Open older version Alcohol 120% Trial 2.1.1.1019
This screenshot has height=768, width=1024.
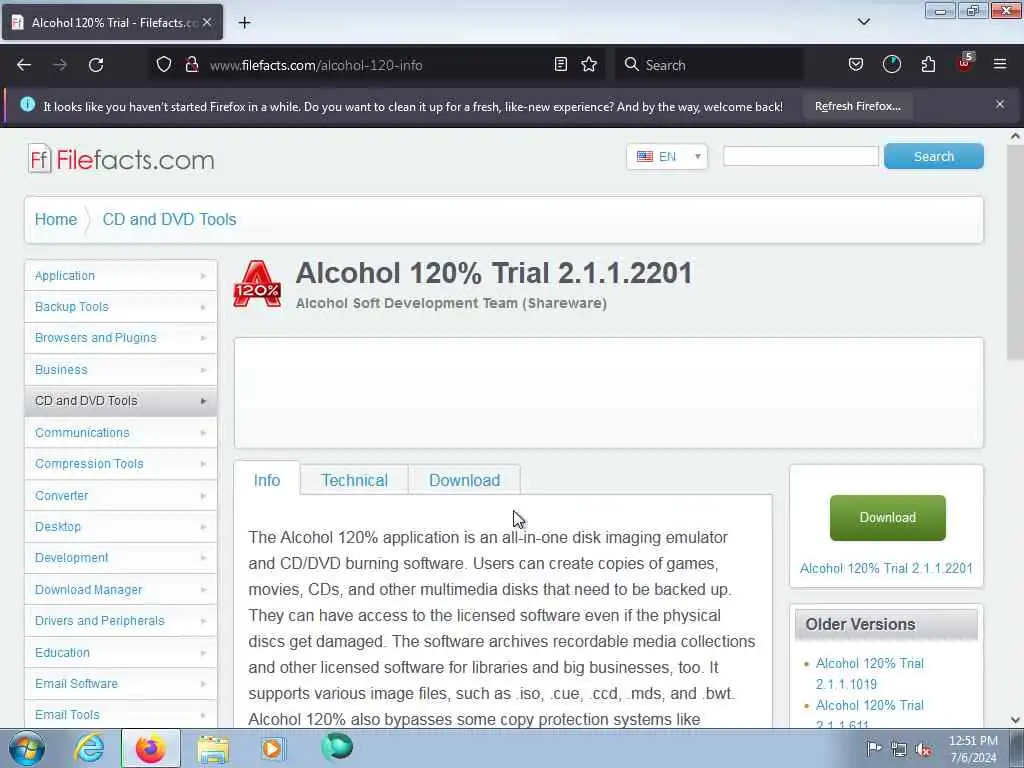(870, 674)
